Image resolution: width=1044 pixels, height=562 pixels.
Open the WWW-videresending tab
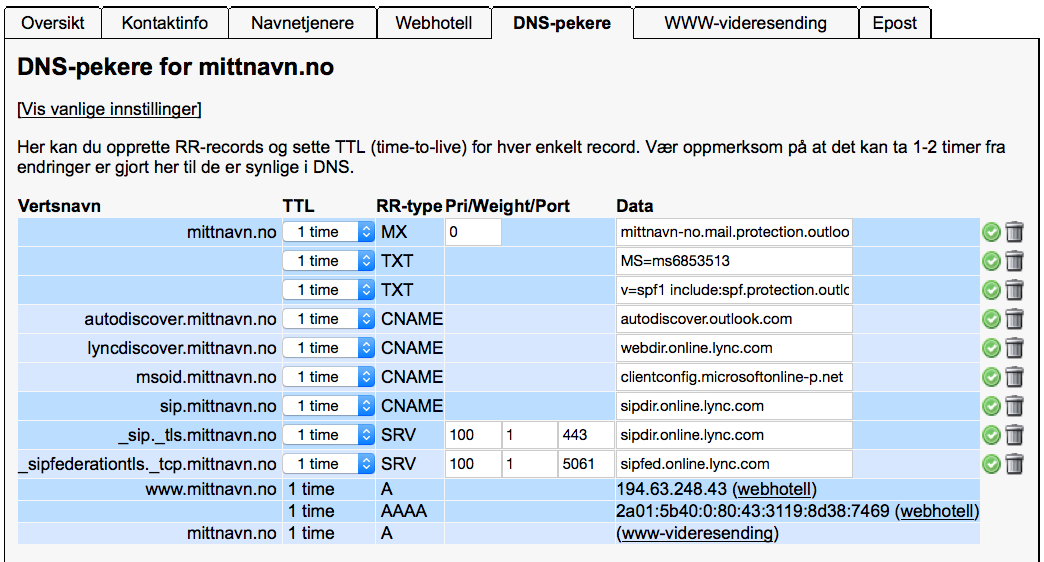click(x=746, y=23)
